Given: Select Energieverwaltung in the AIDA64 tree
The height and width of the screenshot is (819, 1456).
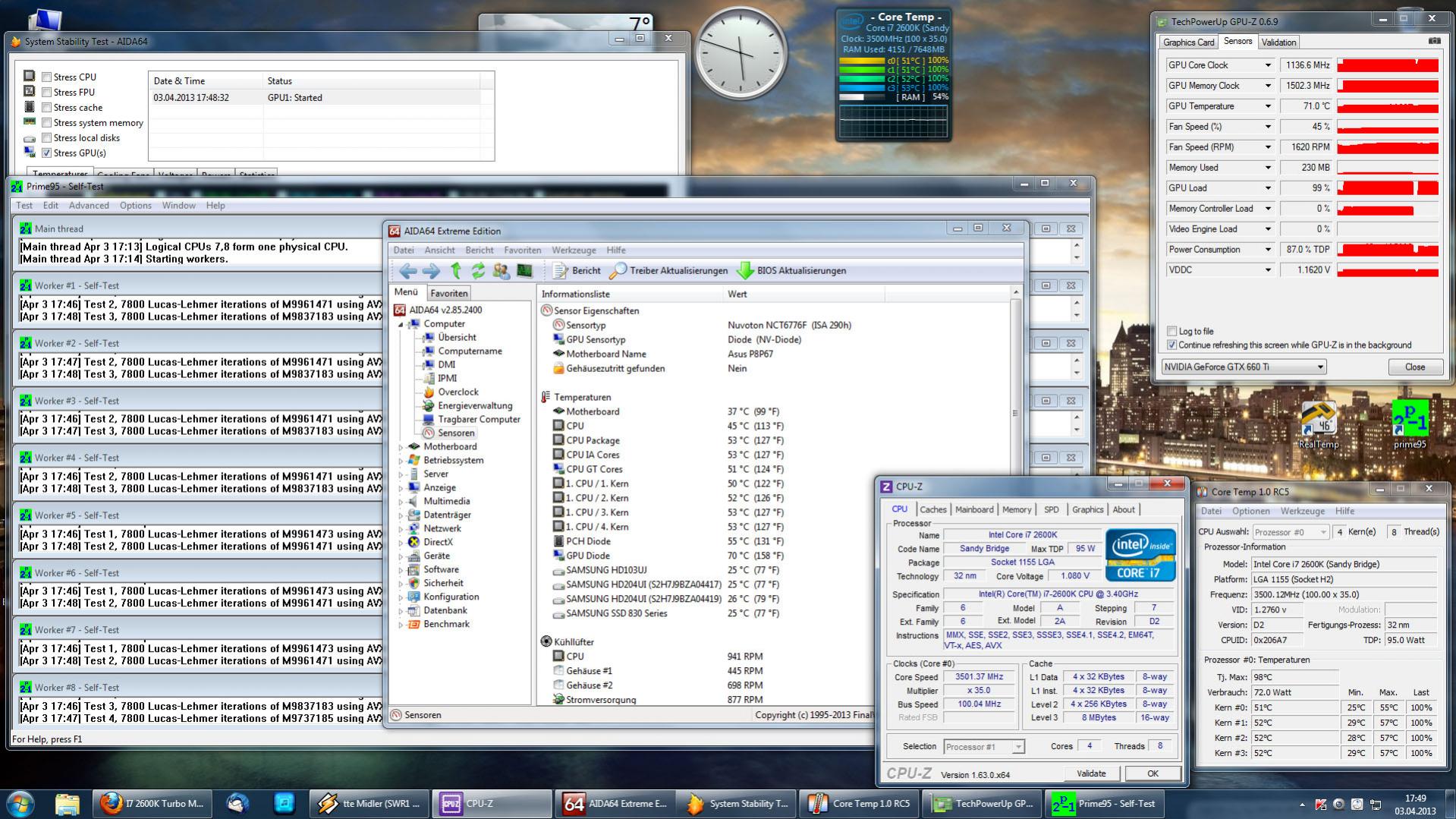Looking at the screenshot, I should pos(474,405).
